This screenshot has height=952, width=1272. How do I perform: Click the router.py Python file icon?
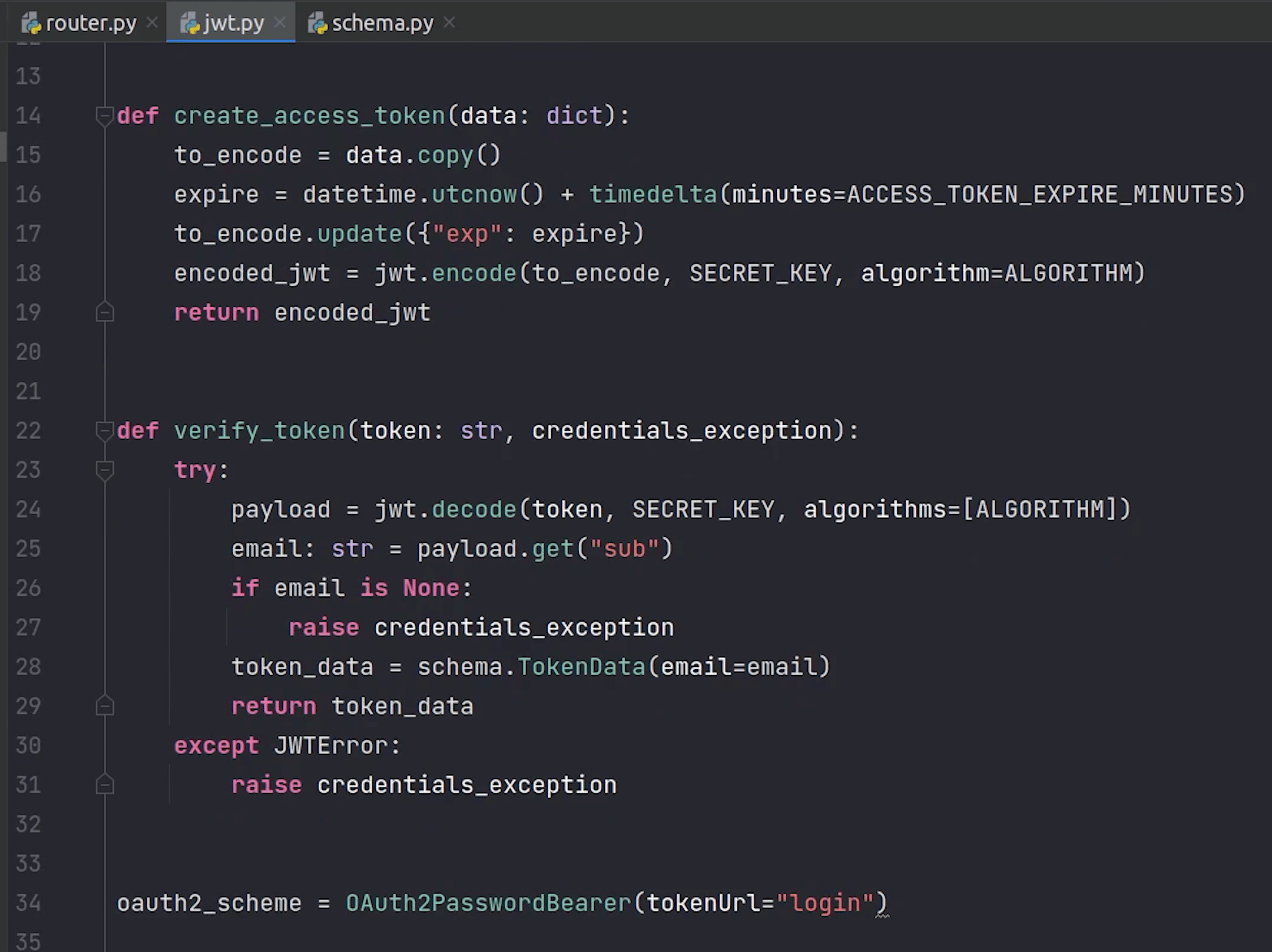32,23
